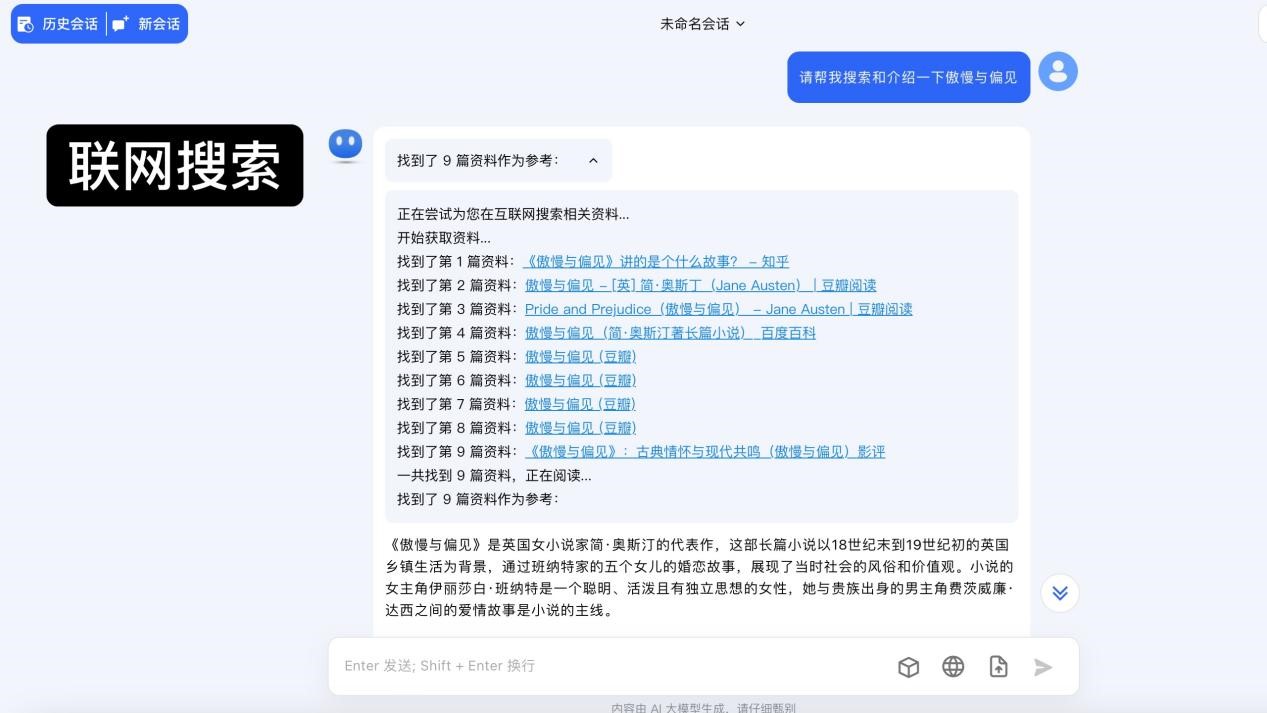Open the 知乎 link about 傲慢与偏见 story
Screen dimensions: 1267x713
tap(656, 261)
